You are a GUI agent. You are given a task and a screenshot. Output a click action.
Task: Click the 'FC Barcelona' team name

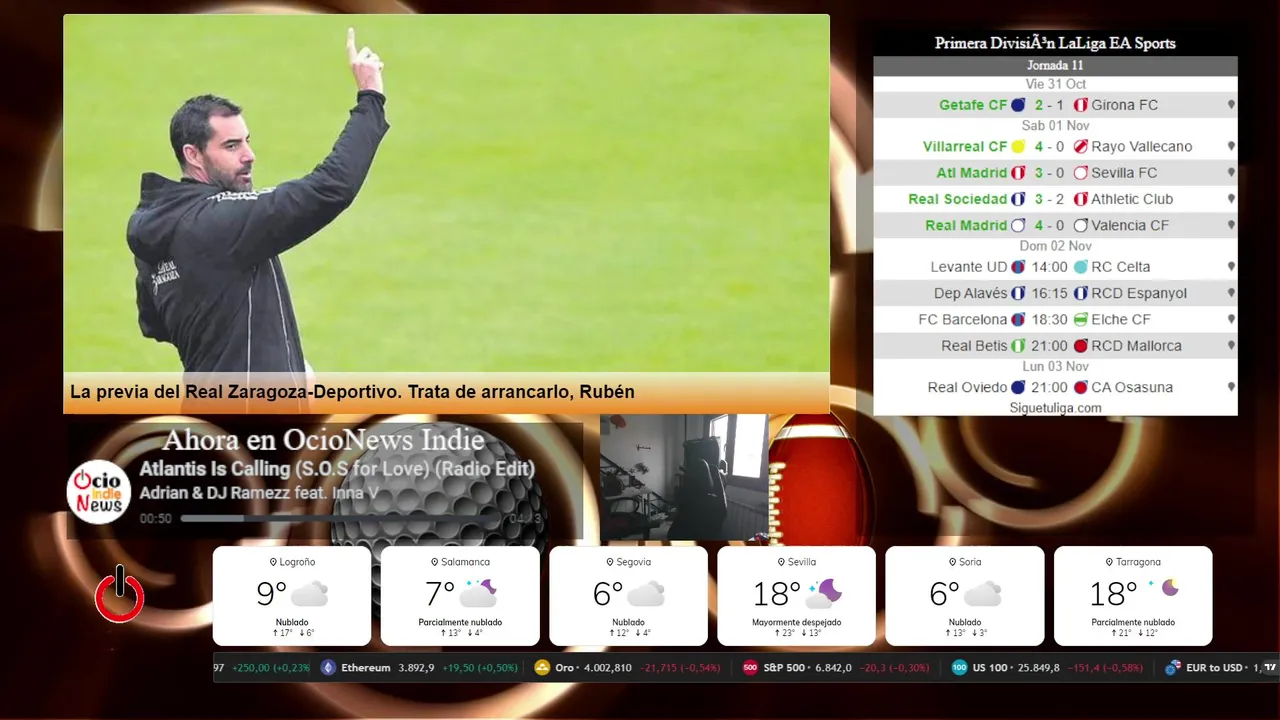click(963, 319)
